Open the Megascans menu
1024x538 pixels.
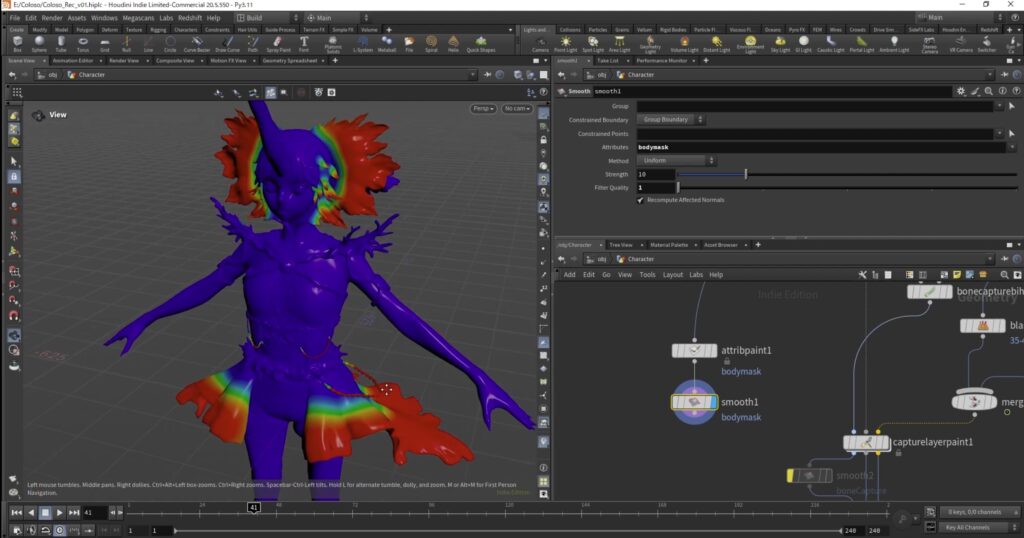point(138,17)
